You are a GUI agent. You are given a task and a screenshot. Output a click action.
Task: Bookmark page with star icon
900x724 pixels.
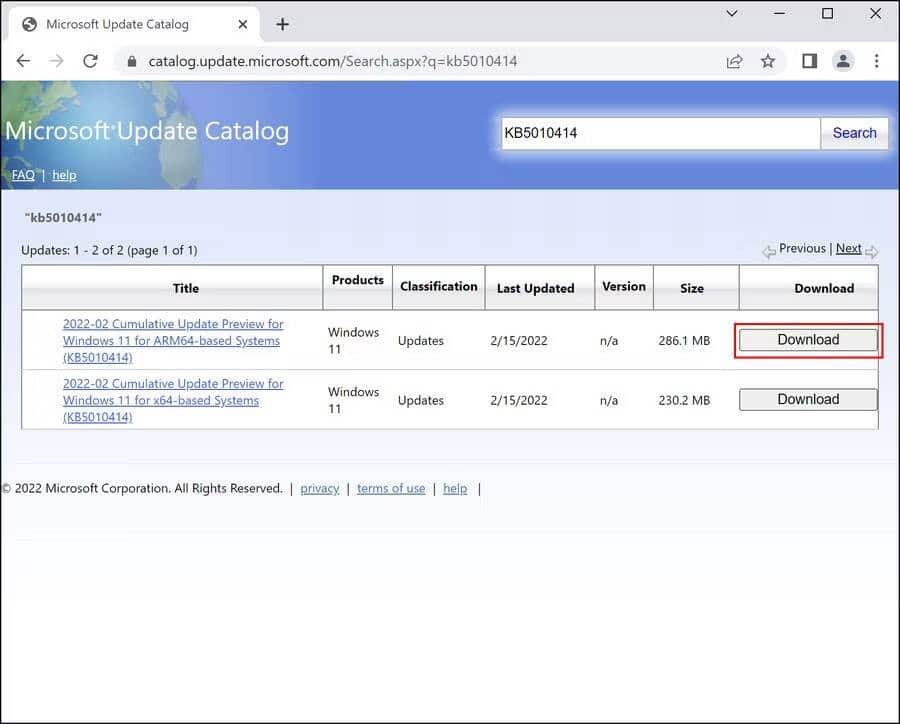pyautogui.click(x=768, y=61)
